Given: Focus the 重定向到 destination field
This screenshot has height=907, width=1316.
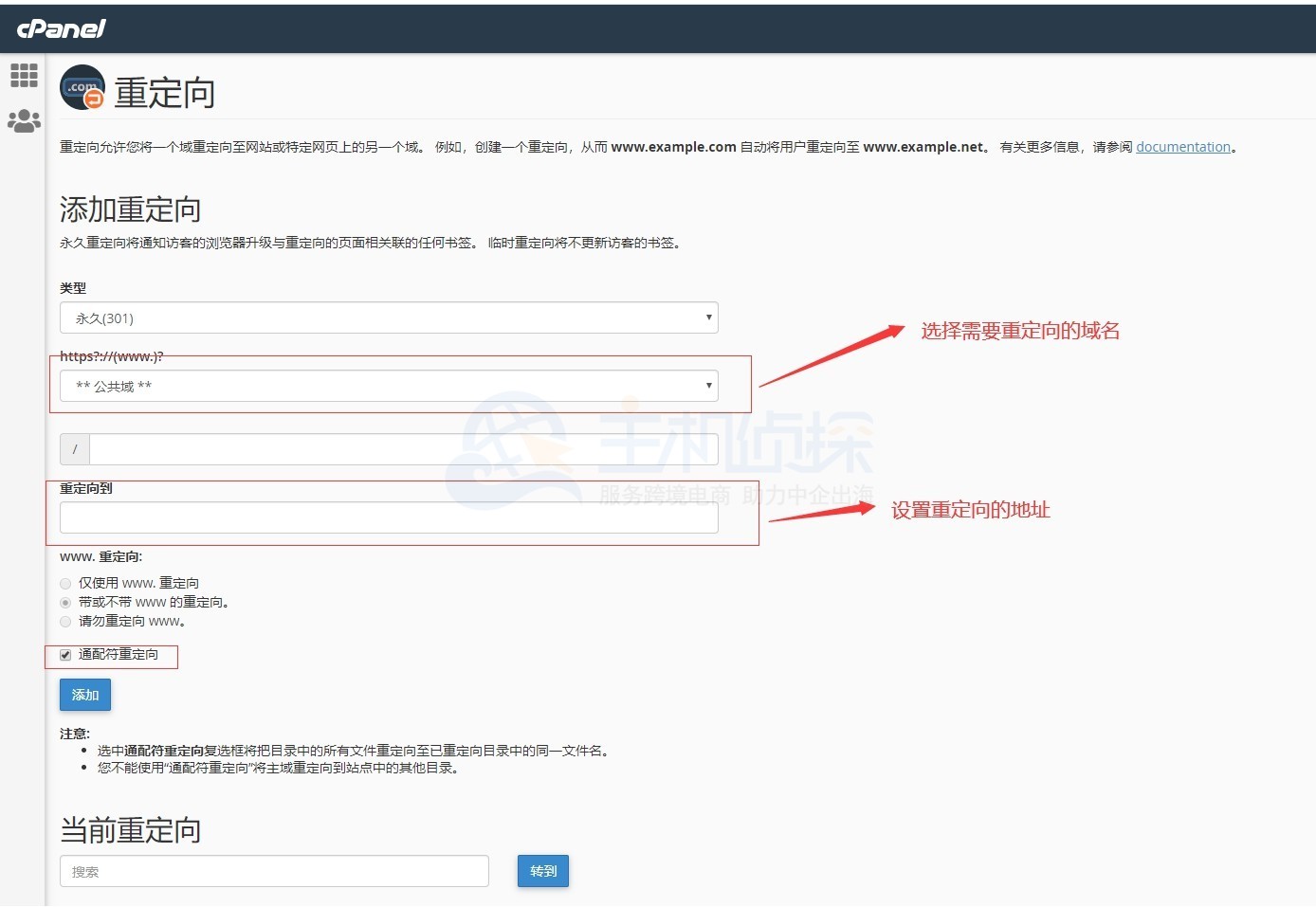Looking at the screenshot, I should point(389,517).
